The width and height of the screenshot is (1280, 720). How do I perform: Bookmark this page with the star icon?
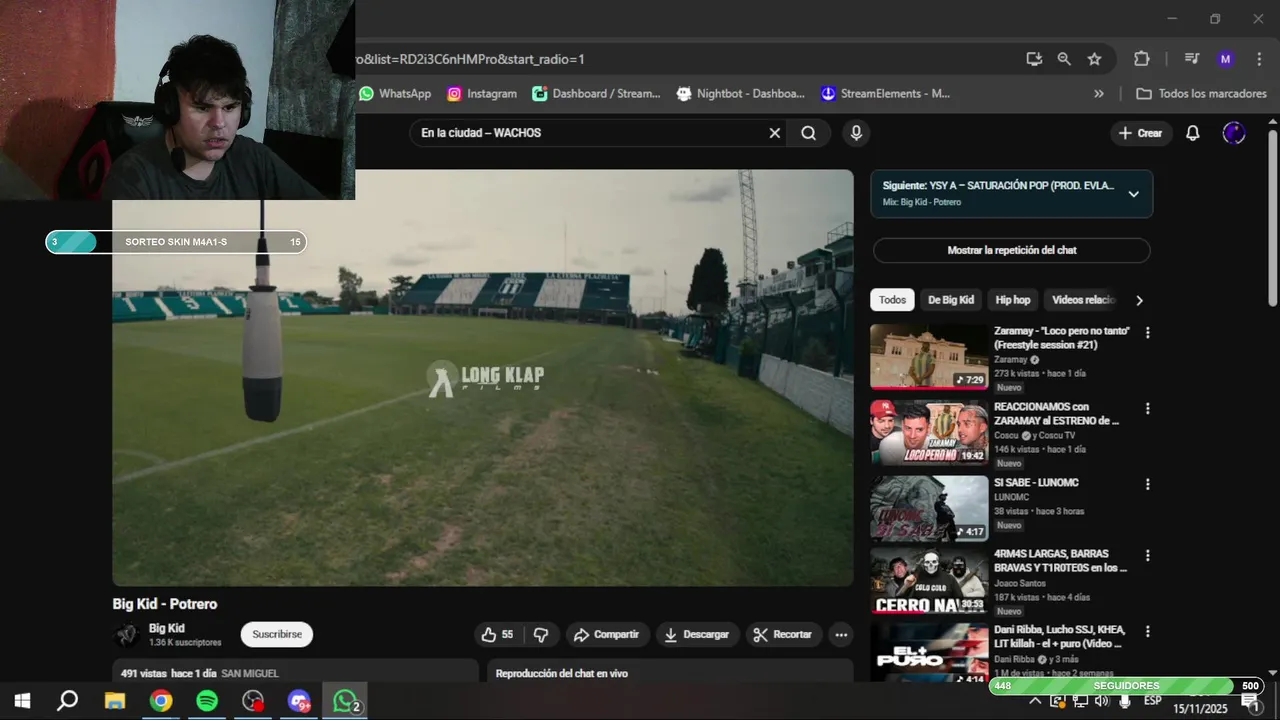[x=1094, y=59]
